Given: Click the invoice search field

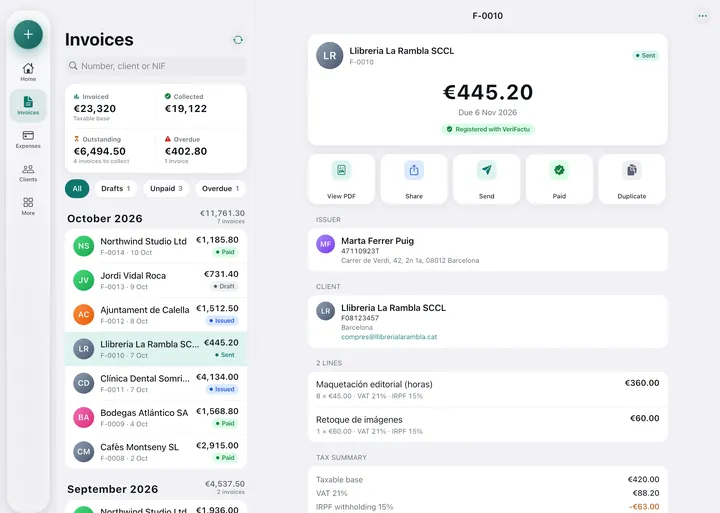Looking at the screenshot, I should pos(156,66).
